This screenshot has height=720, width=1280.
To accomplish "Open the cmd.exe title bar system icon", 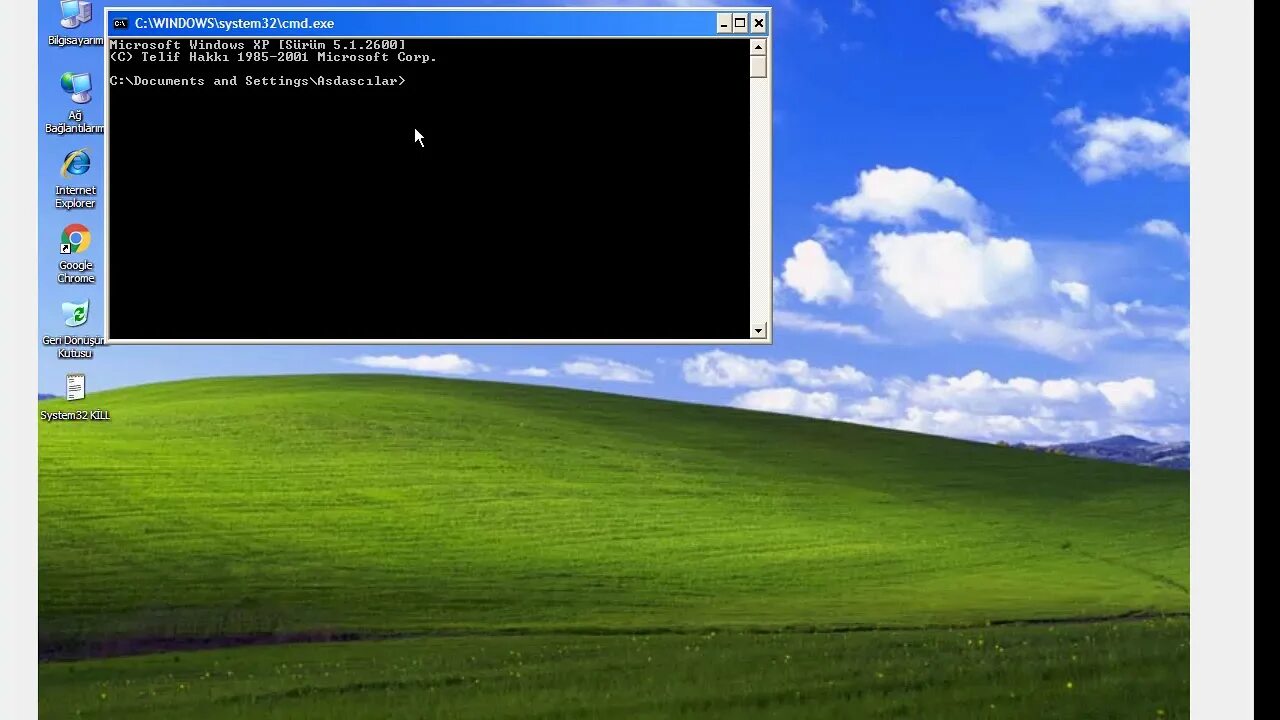I will coord(120,24).
